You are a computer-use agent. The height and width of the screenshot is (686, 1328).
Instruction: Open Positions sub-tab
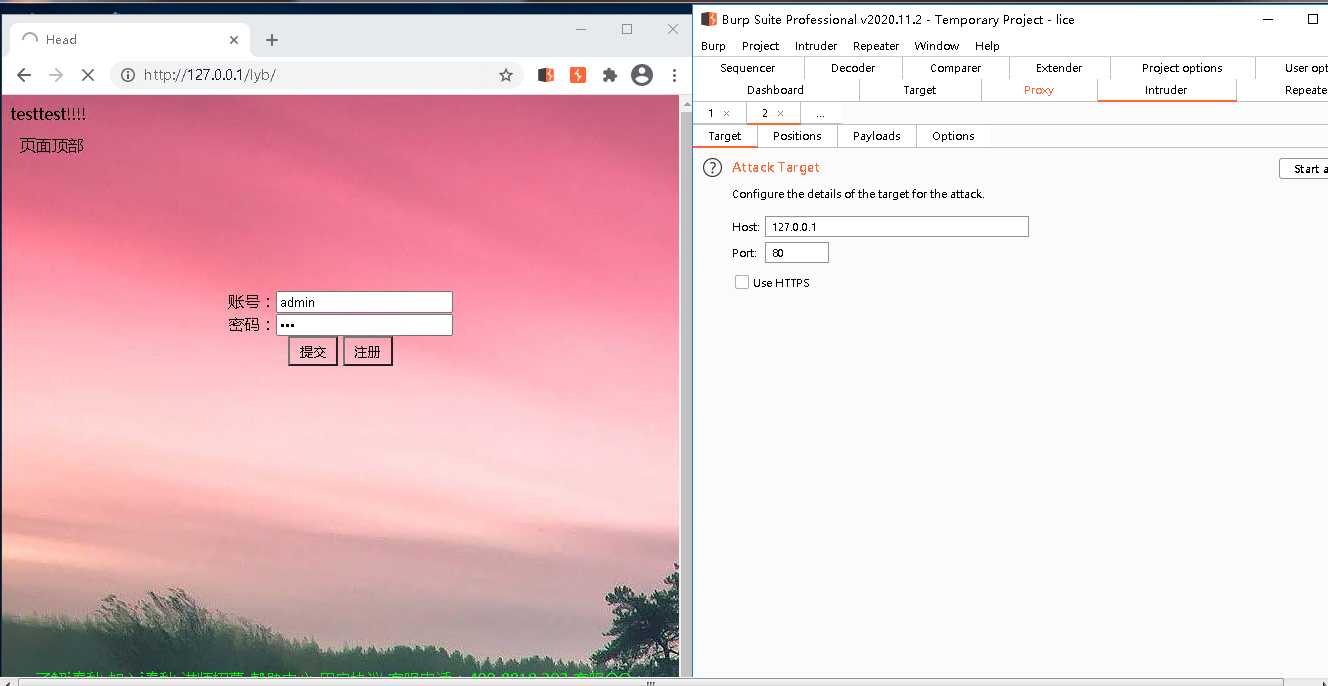coord(797,136)
